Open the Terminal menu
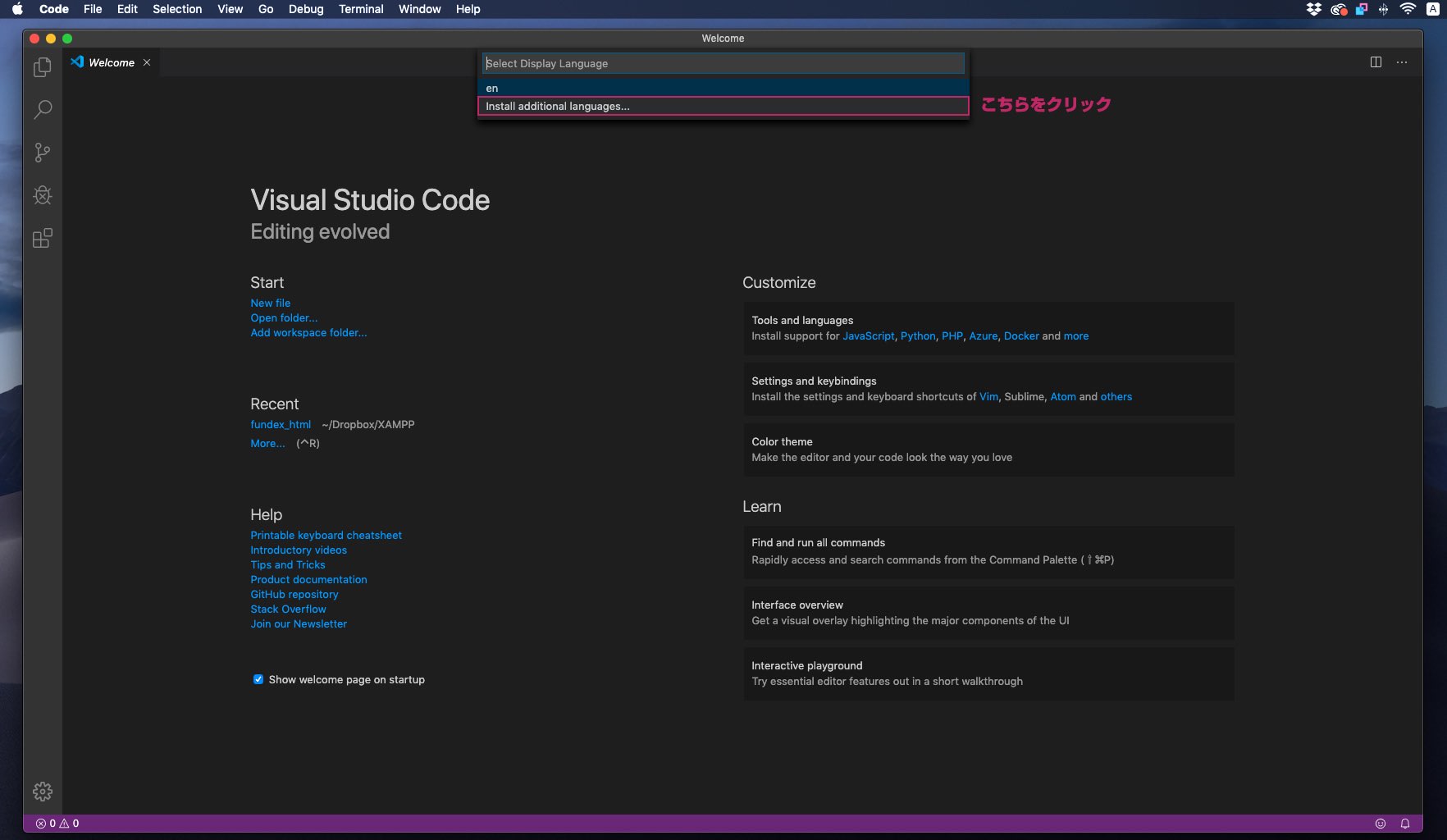This screenshot has width=1447, height=840. coord(361,9)
